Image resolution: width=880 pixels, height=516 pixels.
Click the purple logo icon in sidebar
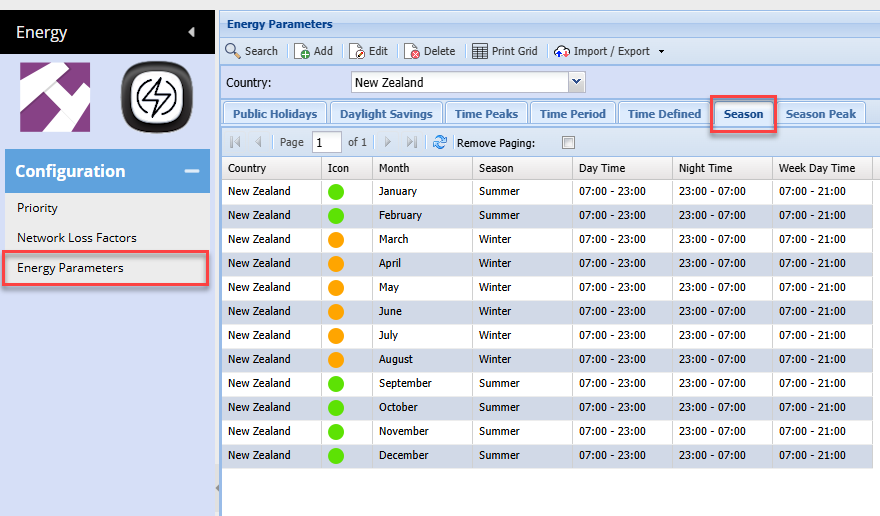[55, 97]
